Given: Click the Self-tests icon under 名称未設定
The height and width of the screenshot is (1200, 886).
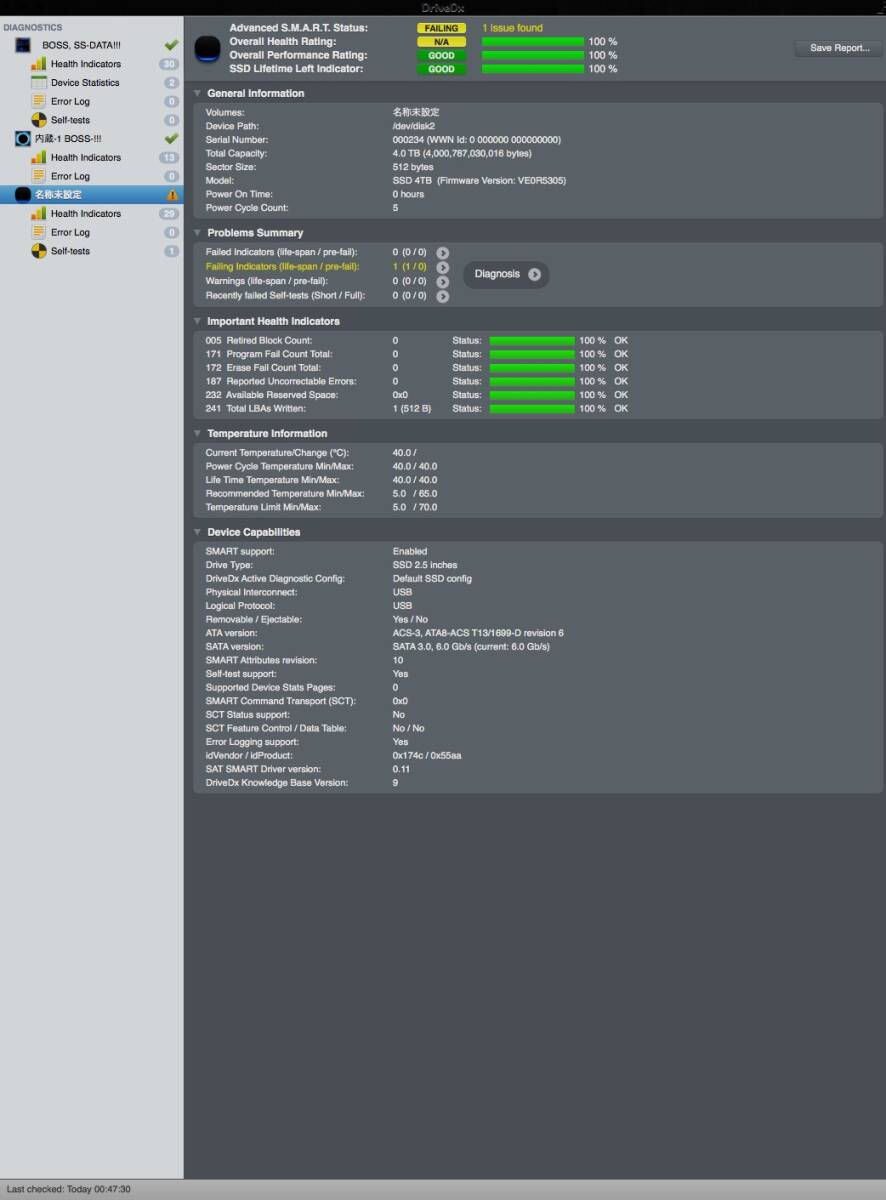Looking at the screenshot, I should (x=39, y=251).
